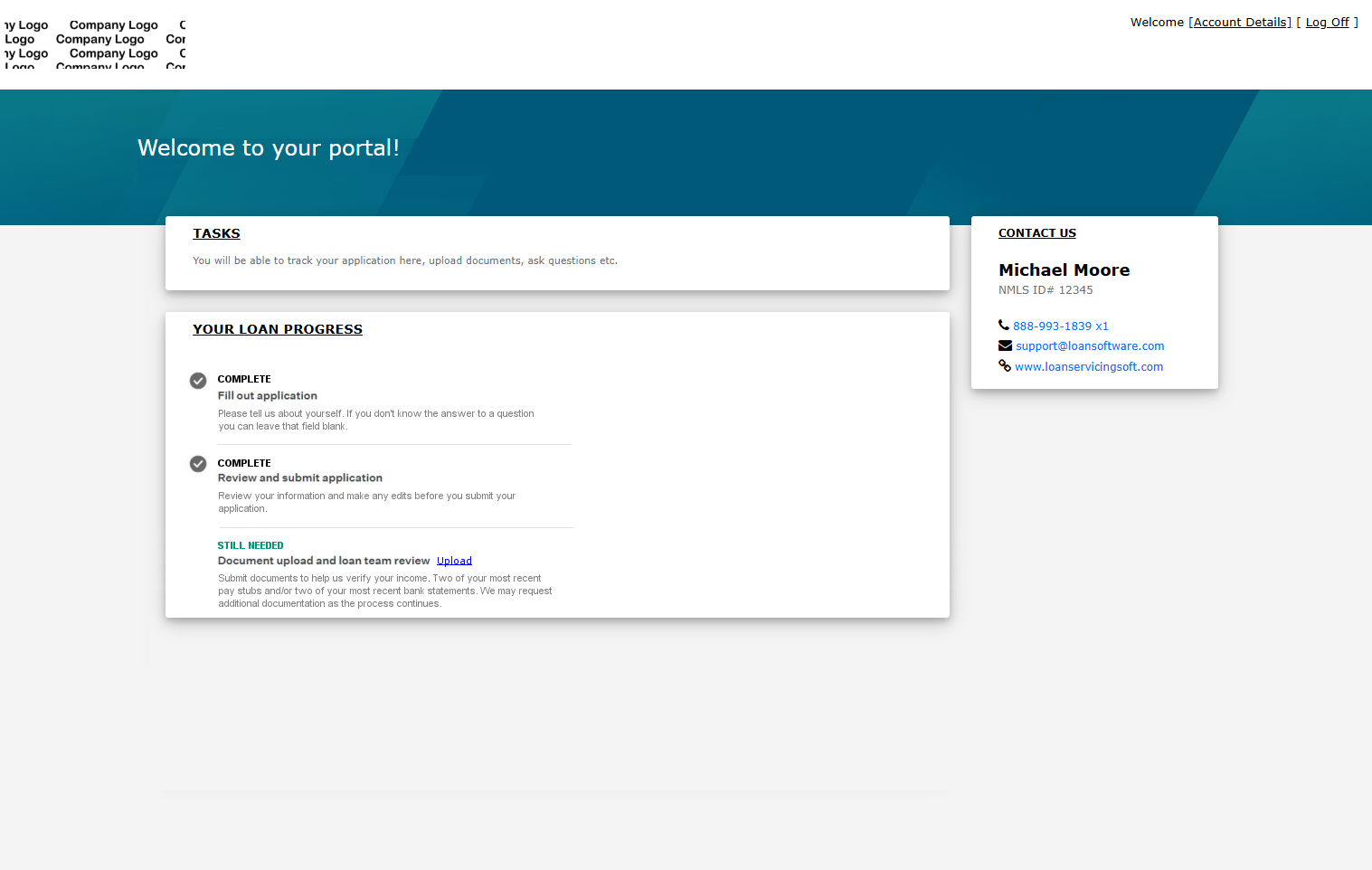Click the CONTACT US heading
The height and width of the screenshot is (870, 1372).
point(1036,232)
